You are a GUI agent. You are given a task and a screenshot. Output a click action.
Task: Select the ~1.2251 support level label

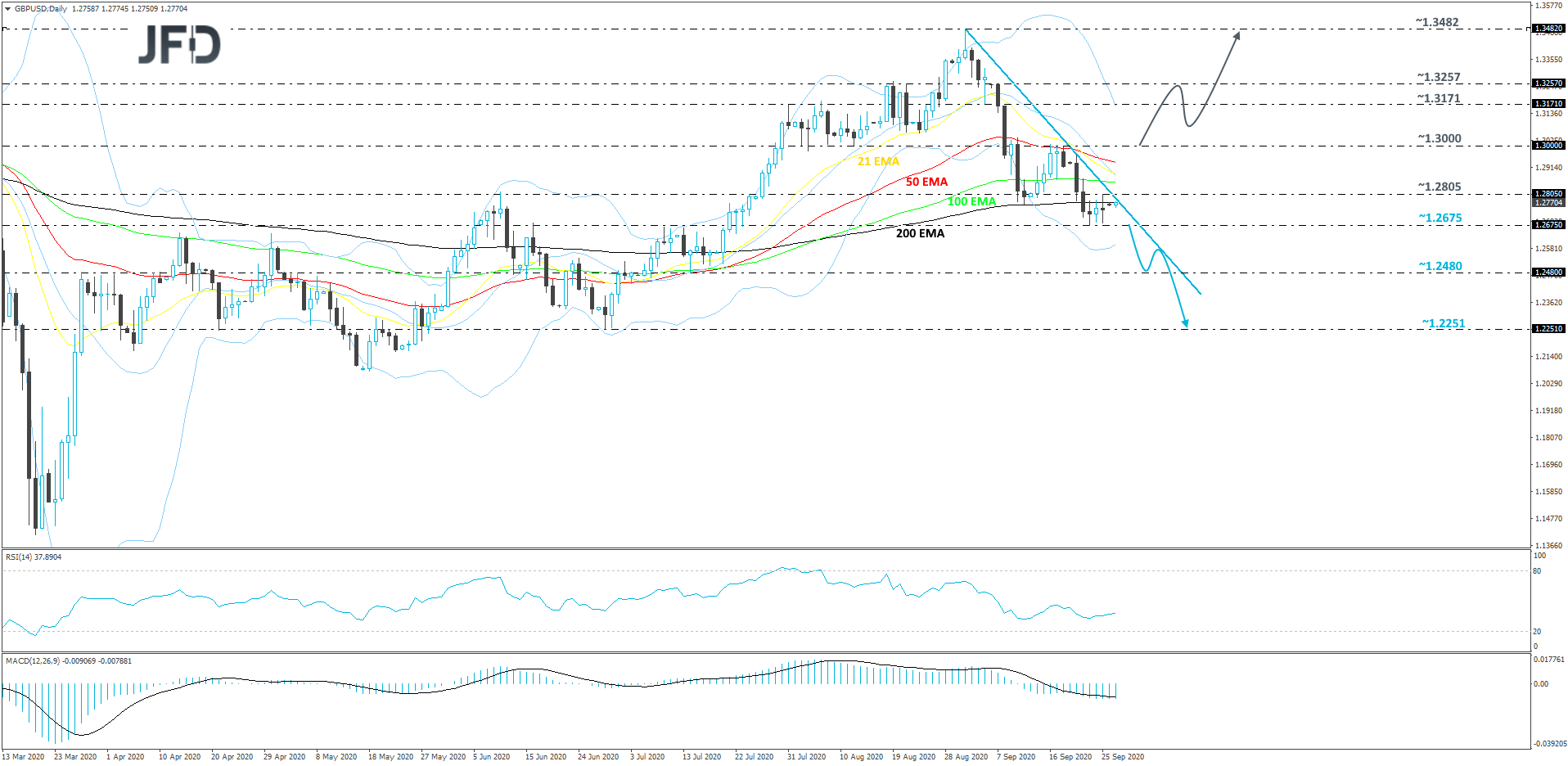pos(1443,323)
